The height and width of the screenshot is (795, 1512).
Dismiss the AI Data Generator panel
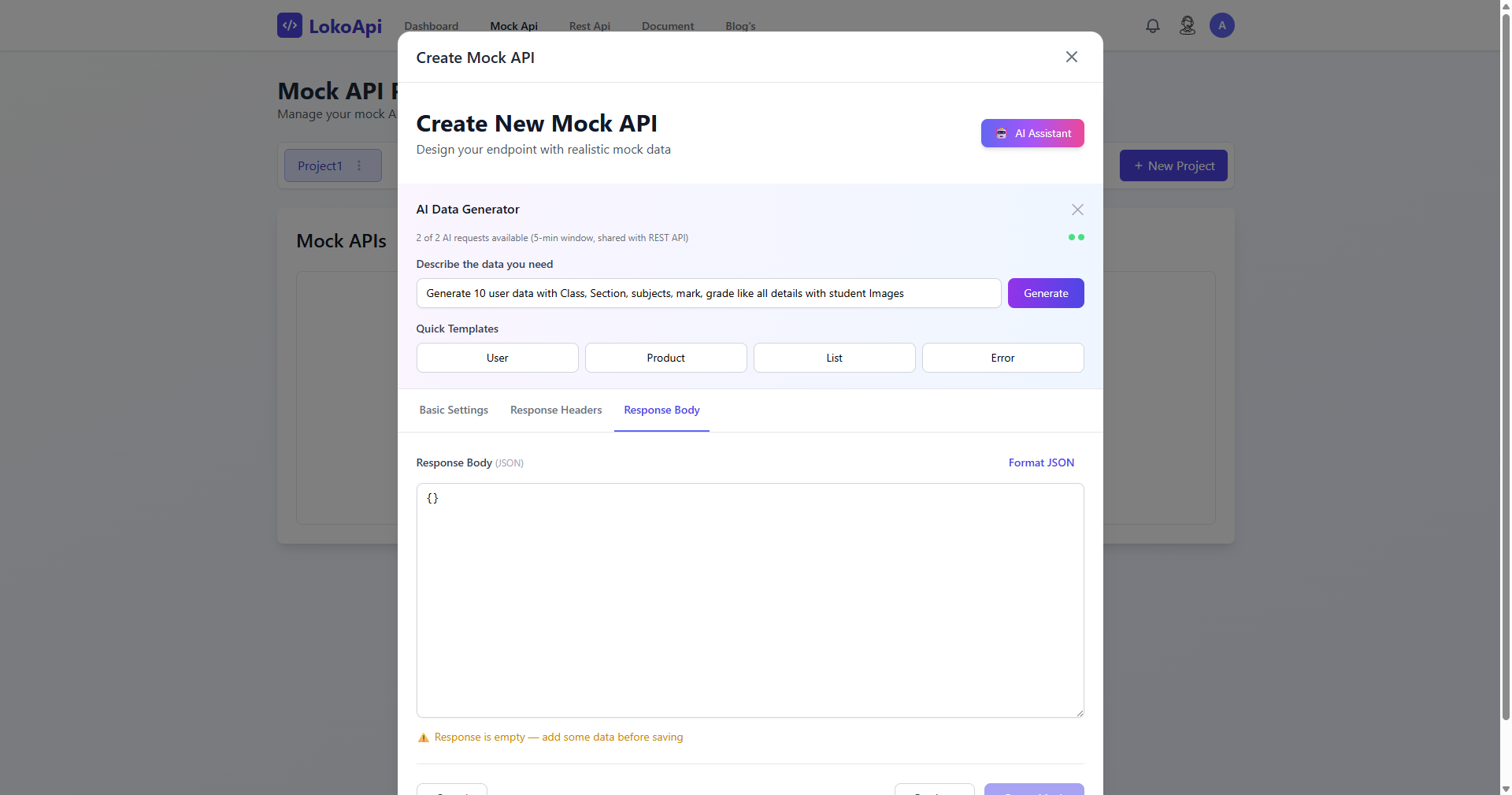1077,210
